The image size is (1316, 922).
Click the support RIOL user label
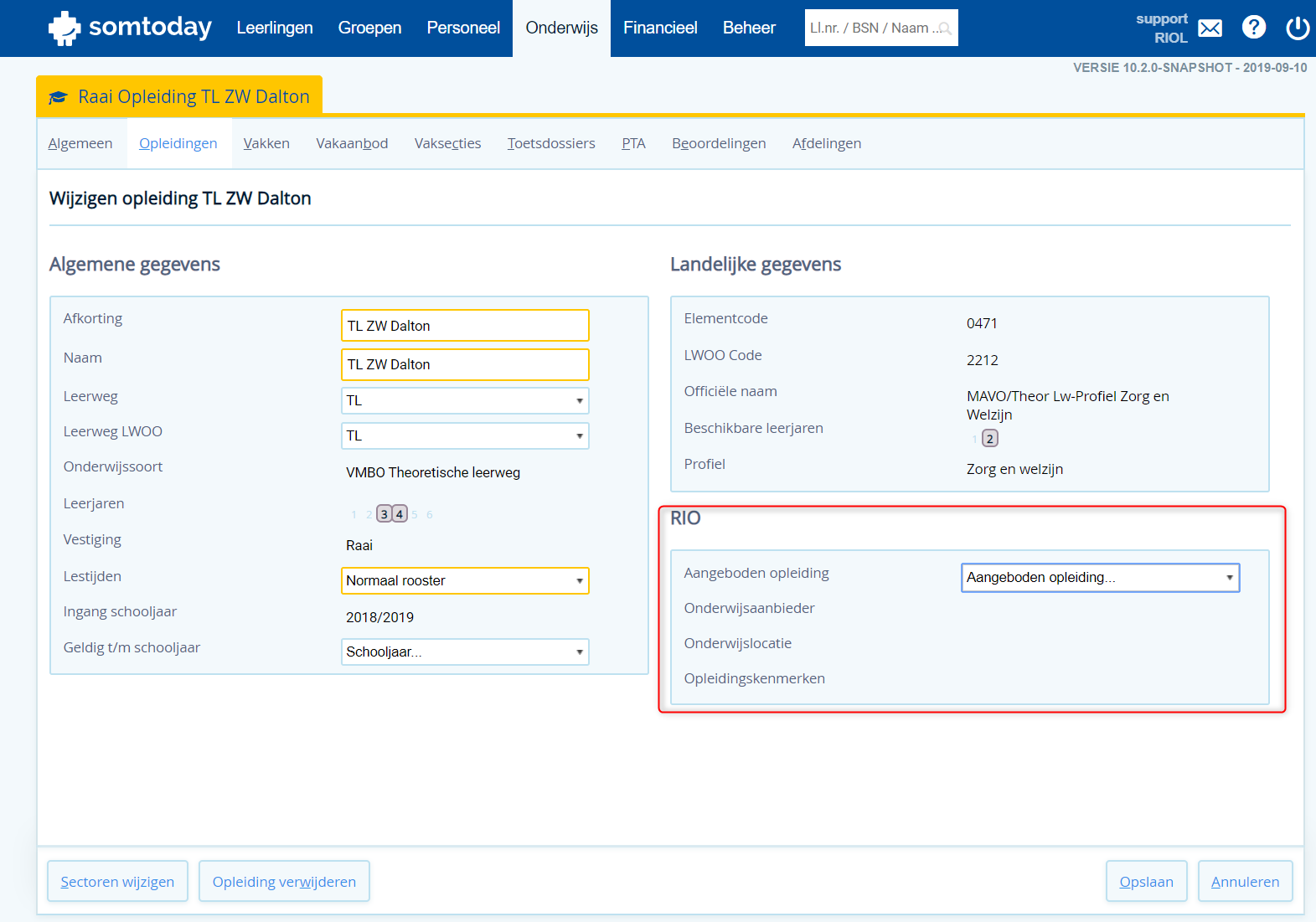click(x=1162, y=28)
